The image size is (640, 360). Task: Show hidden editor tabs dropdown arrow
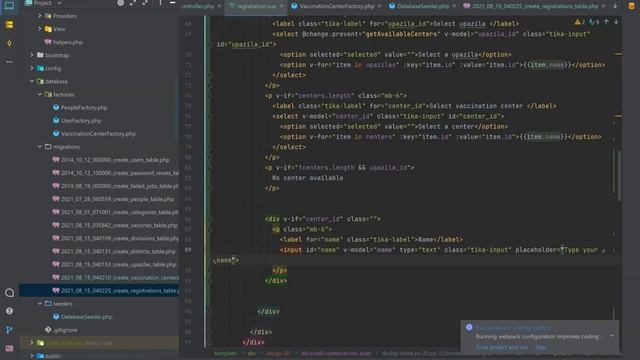615,6
